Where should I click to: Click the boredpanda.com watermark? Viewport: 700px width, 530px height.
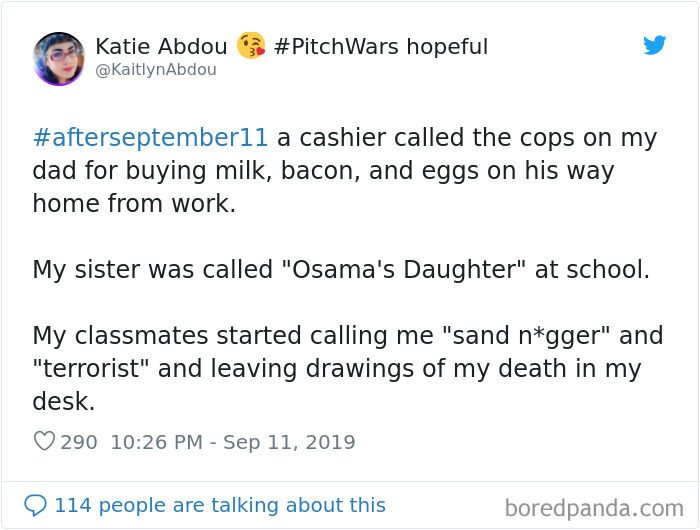[594, 508]
